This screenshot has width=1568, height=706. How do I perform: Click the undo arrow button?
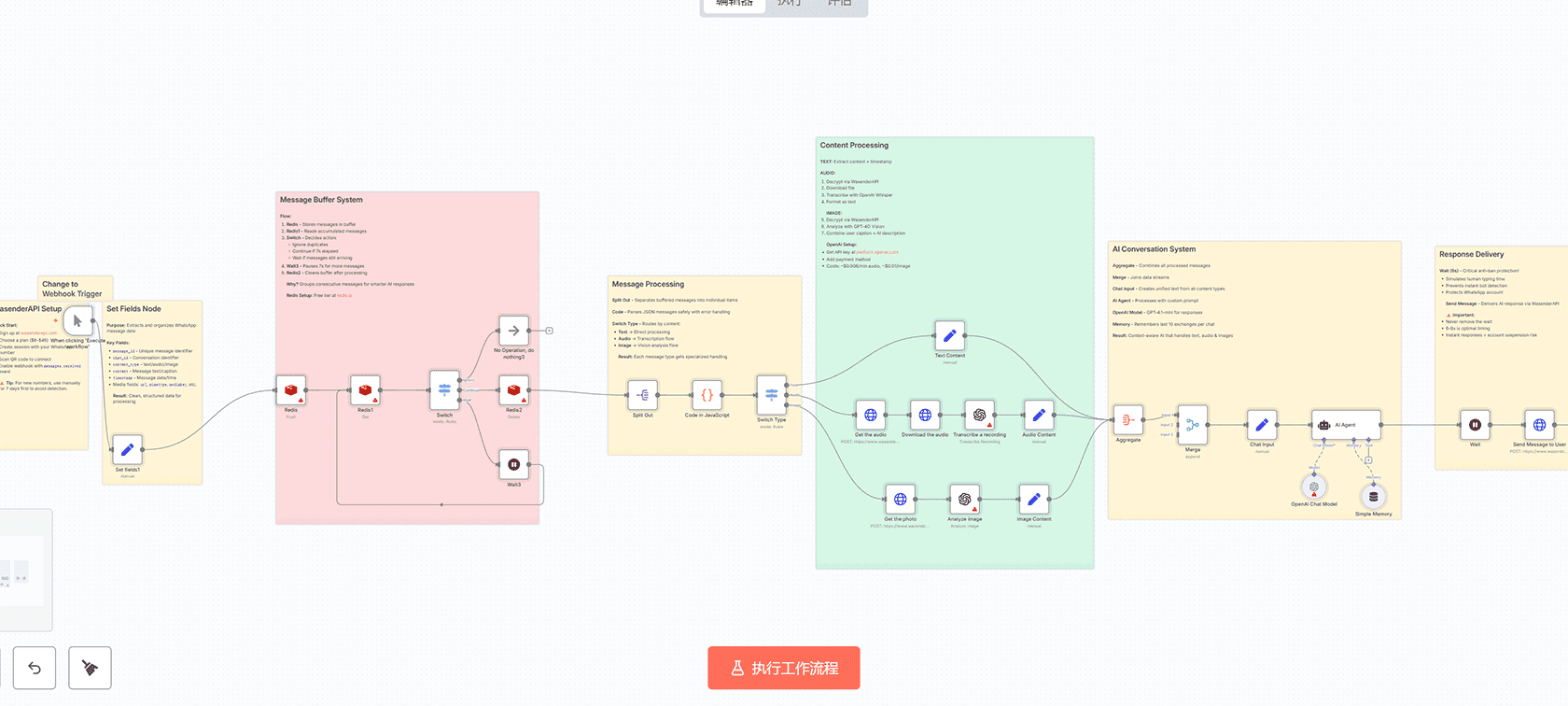pos(35,668)
